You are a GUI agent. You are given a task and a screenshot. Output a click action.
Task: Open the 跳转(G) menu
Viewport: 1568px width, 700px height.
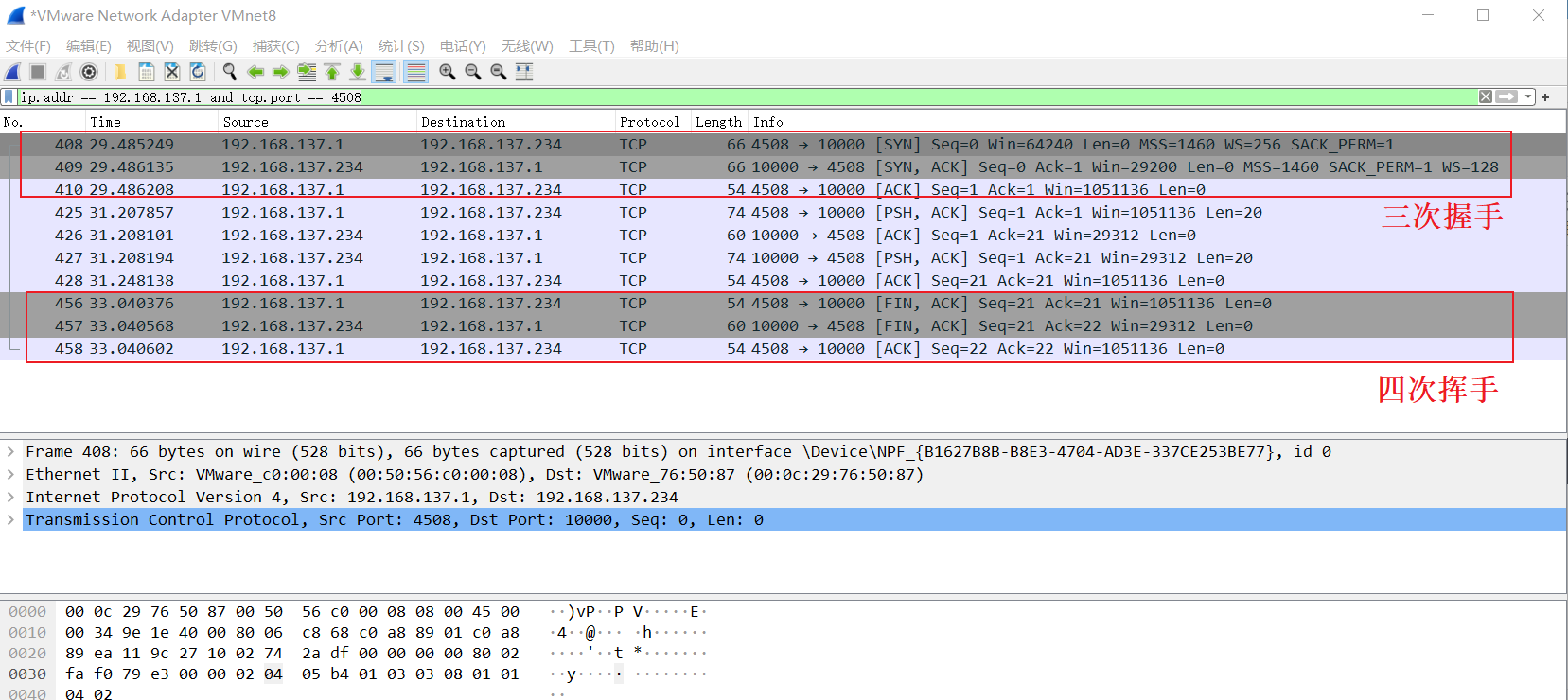tap(213, 46)
